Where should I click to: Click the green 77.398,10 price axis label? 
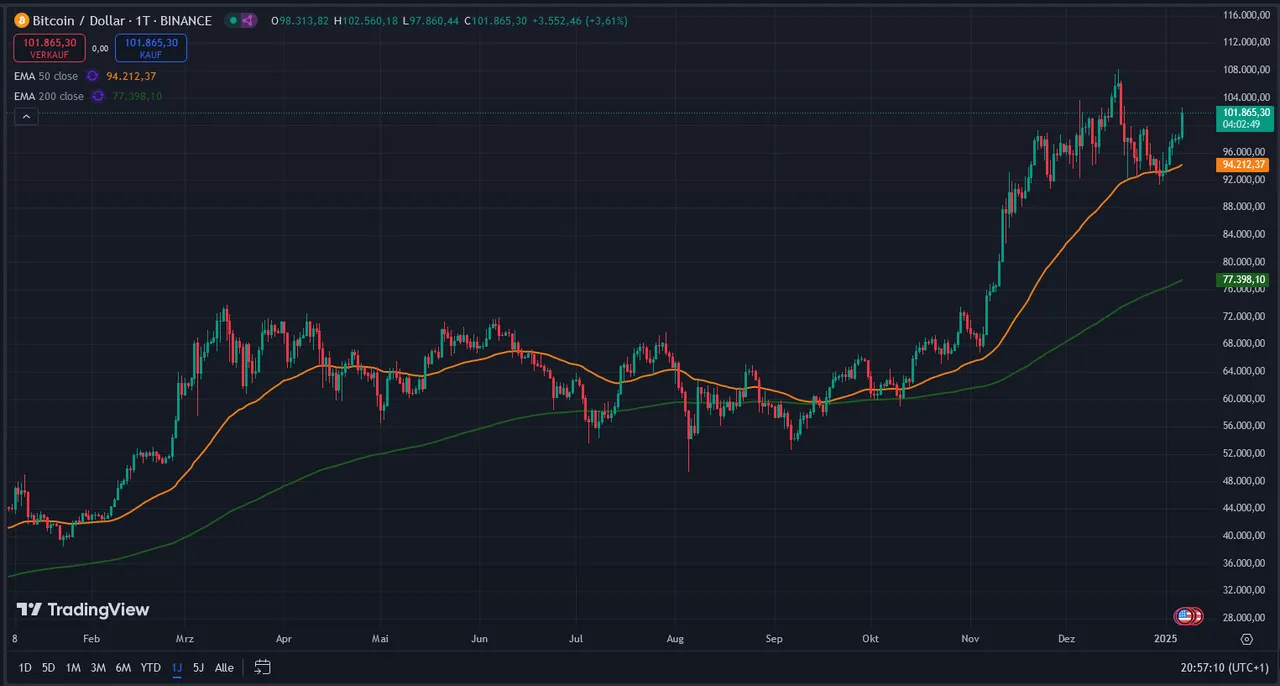pyautogui.click(x=1244, y=280)
